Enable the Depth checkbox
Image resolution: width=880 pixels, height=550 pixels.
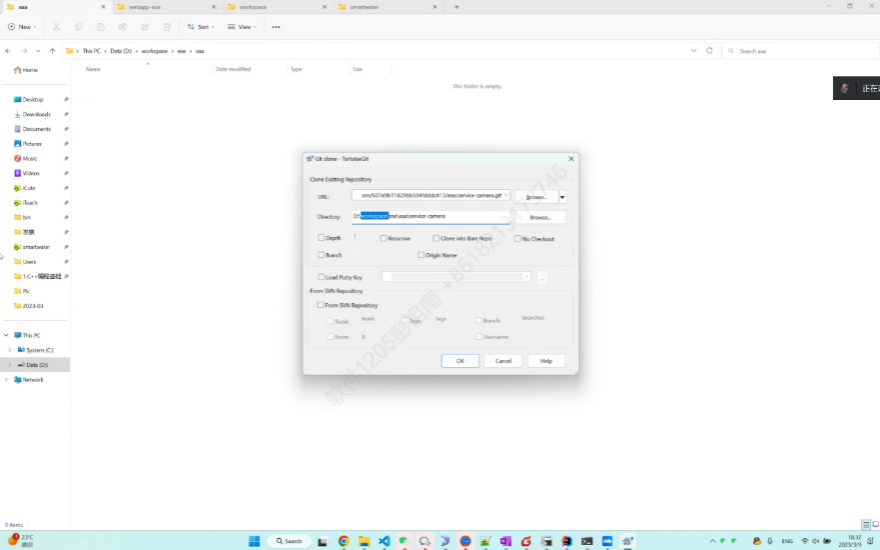(x=321, y=238)
